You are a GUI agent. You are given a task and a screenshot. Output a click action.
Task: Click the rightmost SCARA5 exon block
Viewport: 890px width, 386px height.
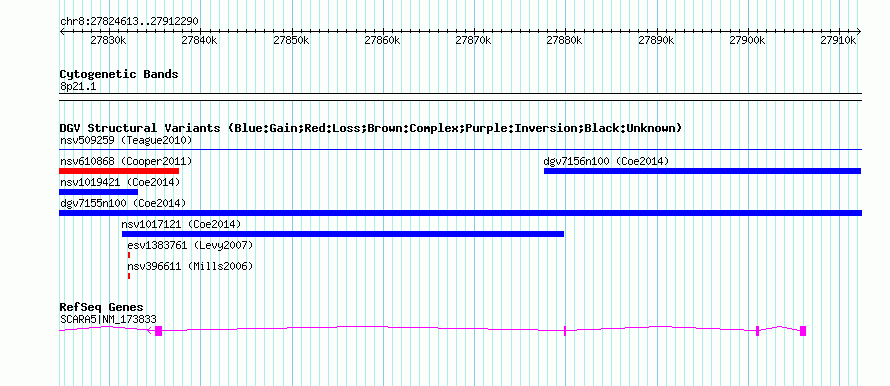click(803, 331)
